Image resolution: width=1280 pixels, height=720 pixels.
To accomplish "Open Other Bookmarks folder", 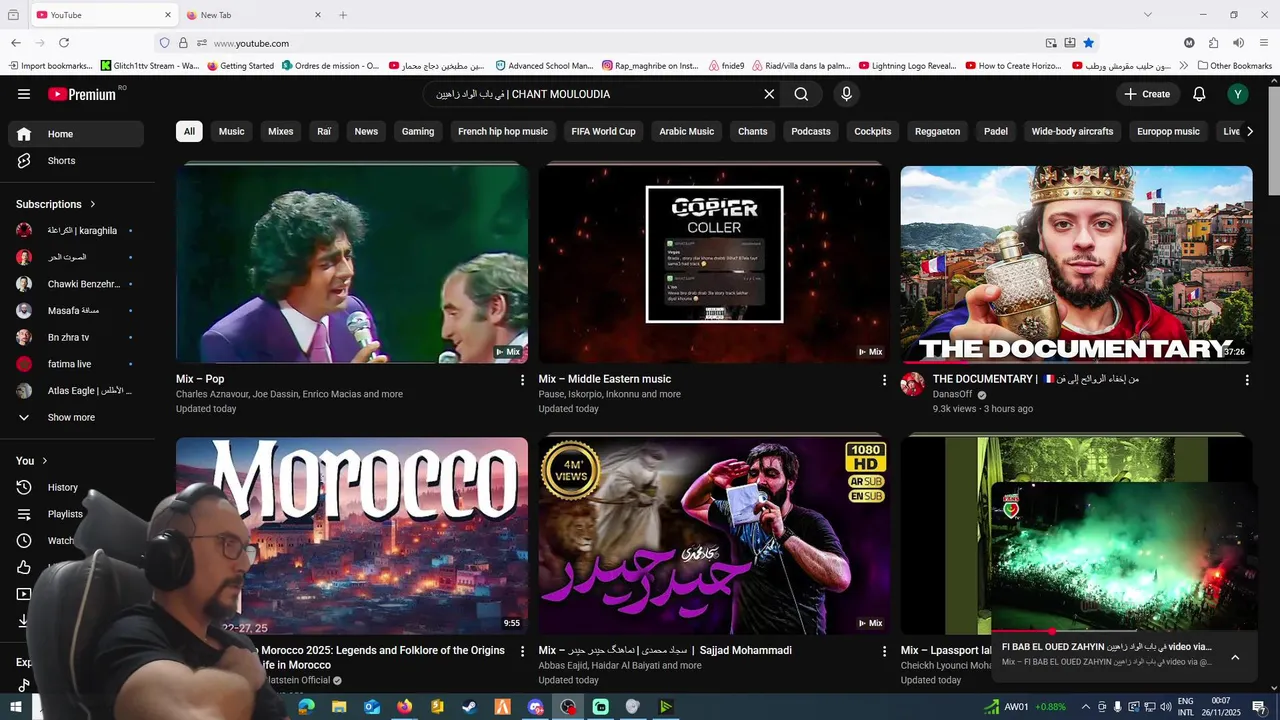I will coord(1234,66).
